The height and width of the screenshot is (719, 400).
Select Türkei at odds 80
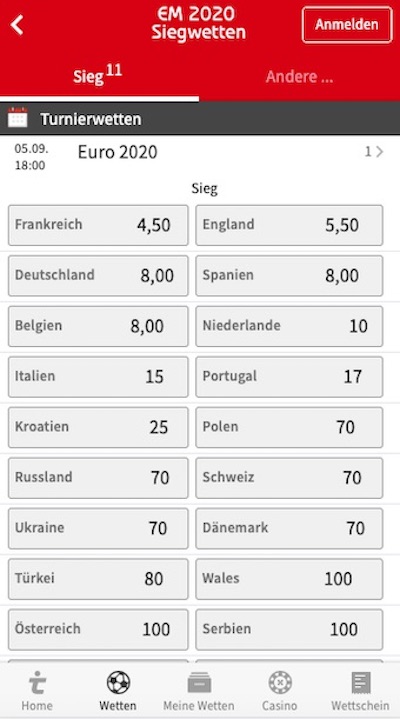click(98, 579)
